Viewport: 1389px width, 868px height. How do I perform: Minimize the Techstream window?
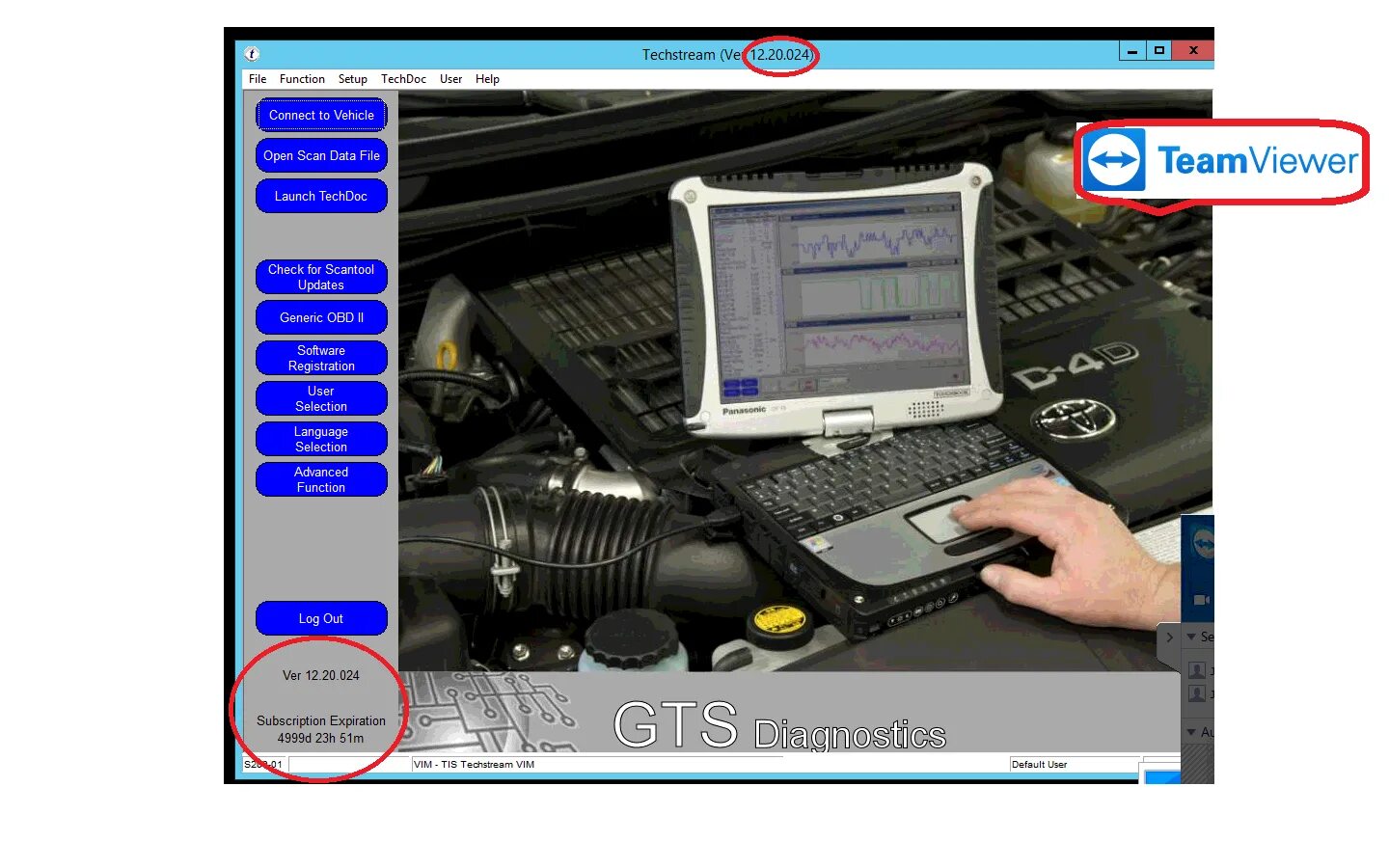(1132, 50)
